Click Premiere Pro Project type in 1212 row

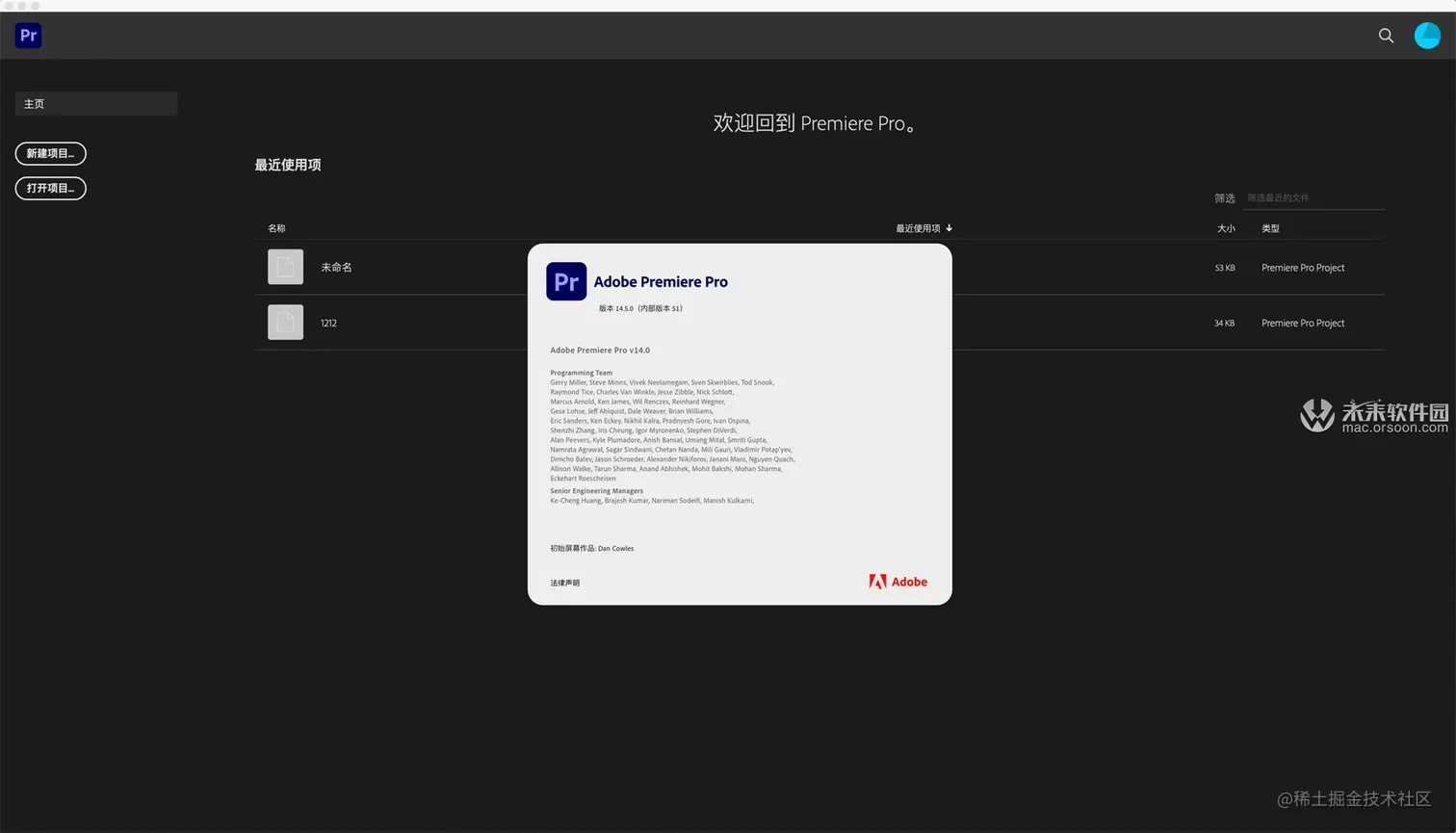pyautogui.click(x=1303, y=324)
